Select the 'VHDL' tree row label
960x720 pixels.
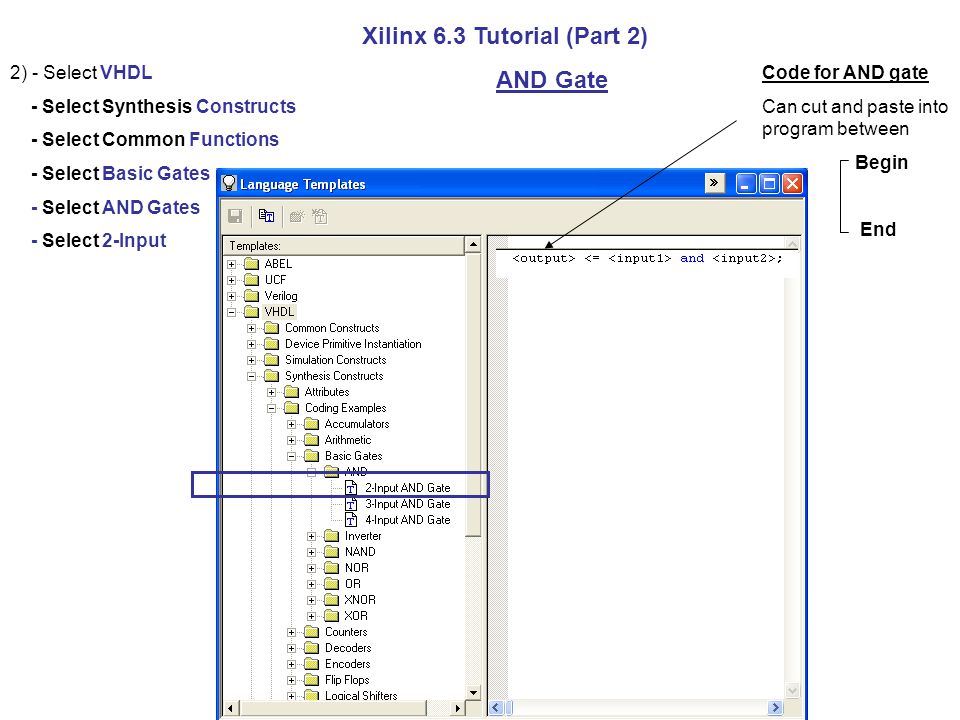point(279,312)
